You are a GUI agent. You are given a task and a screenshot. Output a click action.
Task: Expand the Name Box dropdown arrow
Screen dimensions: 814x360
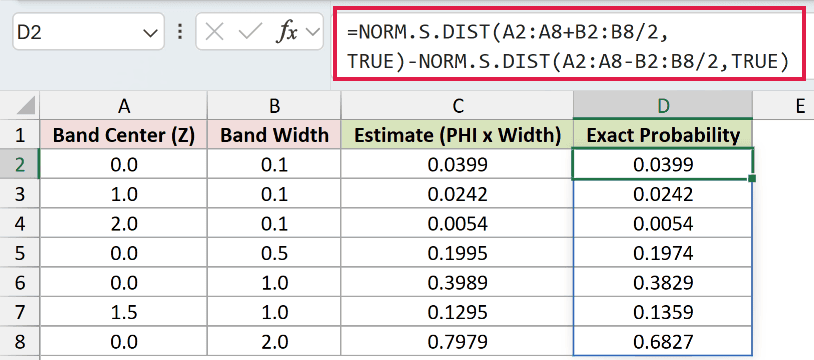coord(150,33)
